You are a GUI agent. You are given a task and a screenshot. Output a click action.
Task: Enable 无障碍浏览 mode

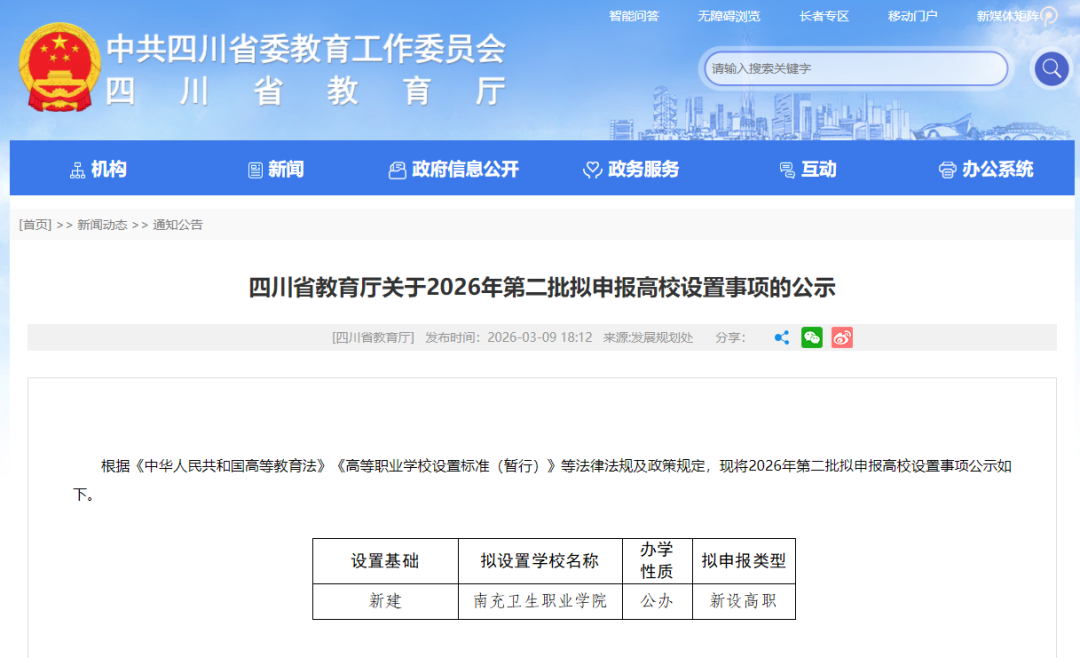point(729,16)
